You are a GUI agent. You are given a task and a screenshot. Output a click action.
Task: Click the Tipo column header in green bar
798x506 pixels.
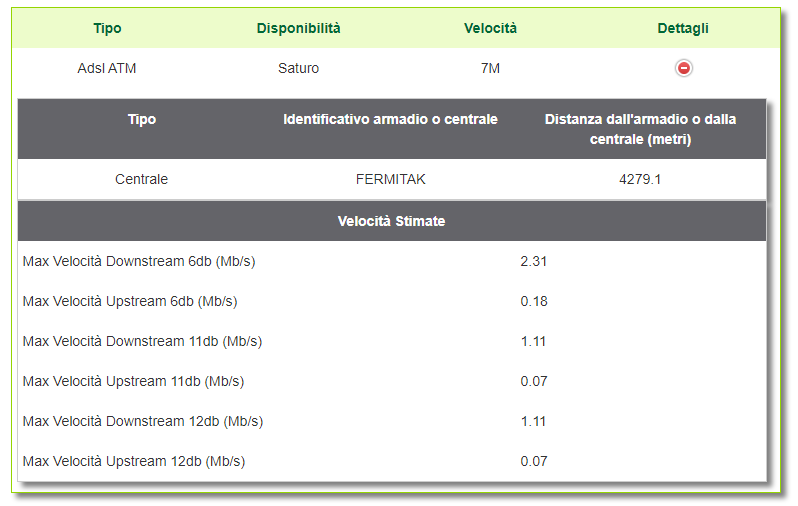pos(107,28)
